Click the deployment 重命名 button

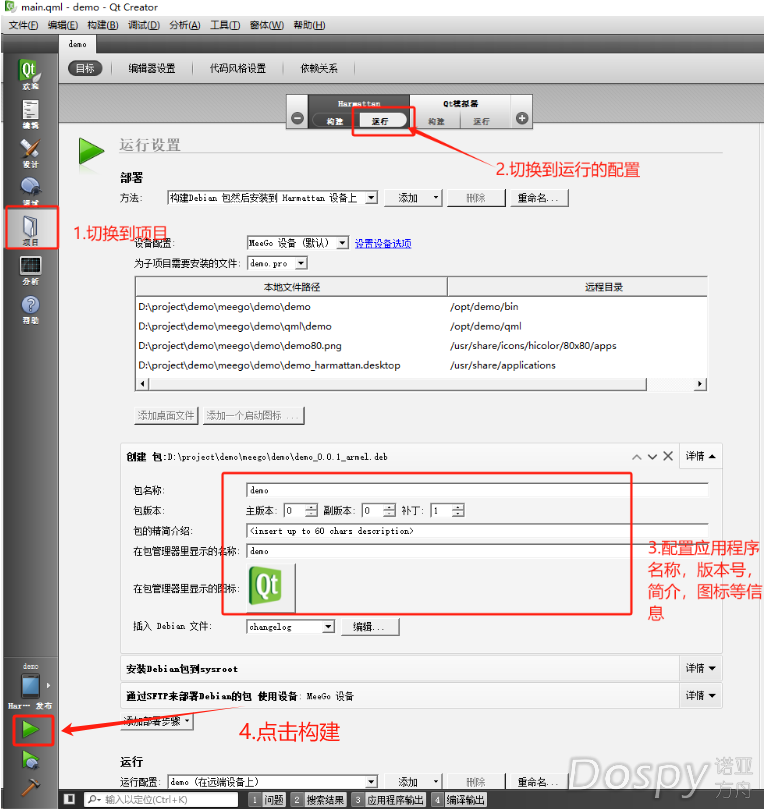pyautogui.click(x=539, y=198)
